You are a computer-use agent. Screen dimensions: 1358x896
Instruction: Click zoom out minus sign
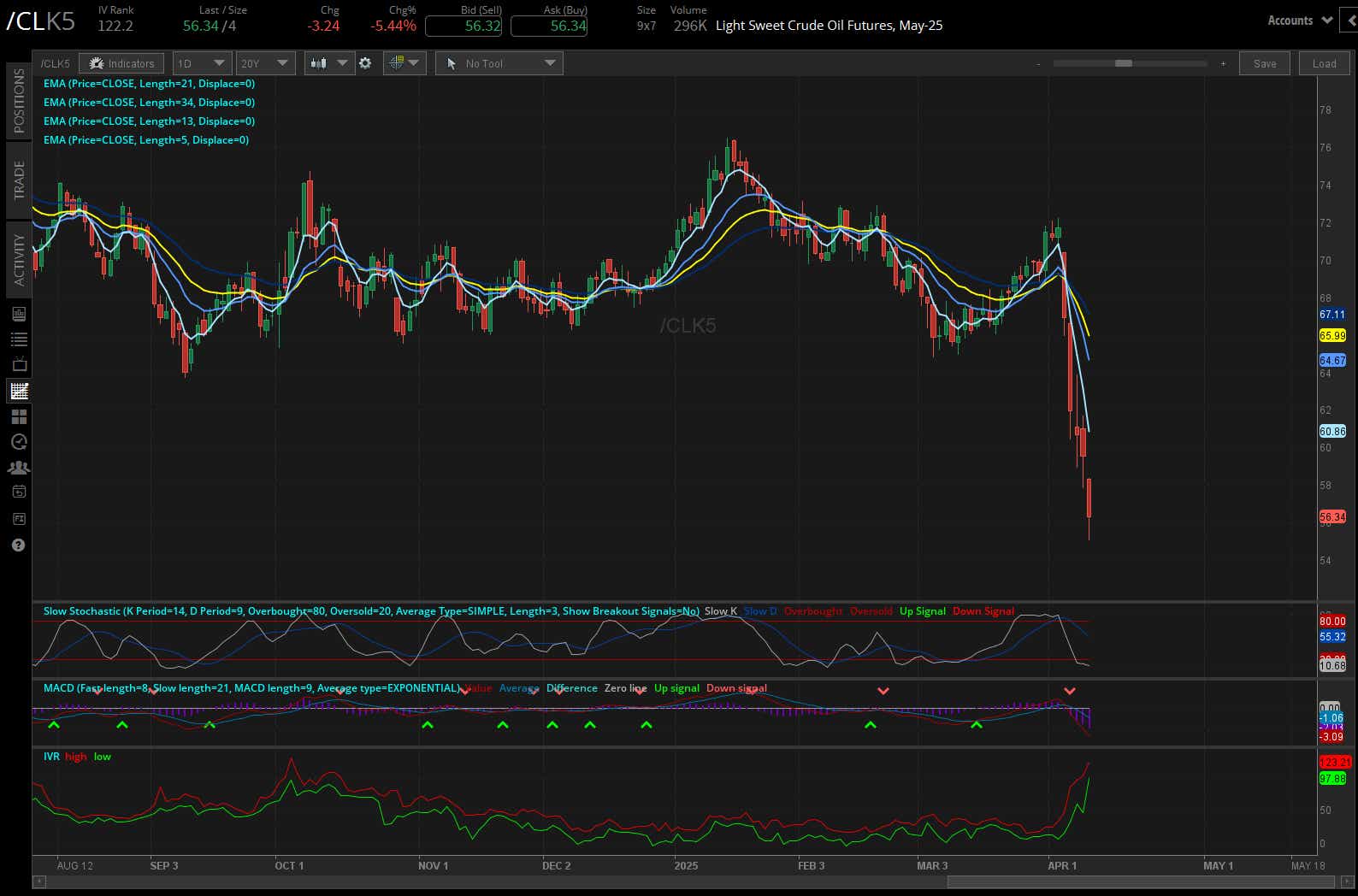point(1038,63)
